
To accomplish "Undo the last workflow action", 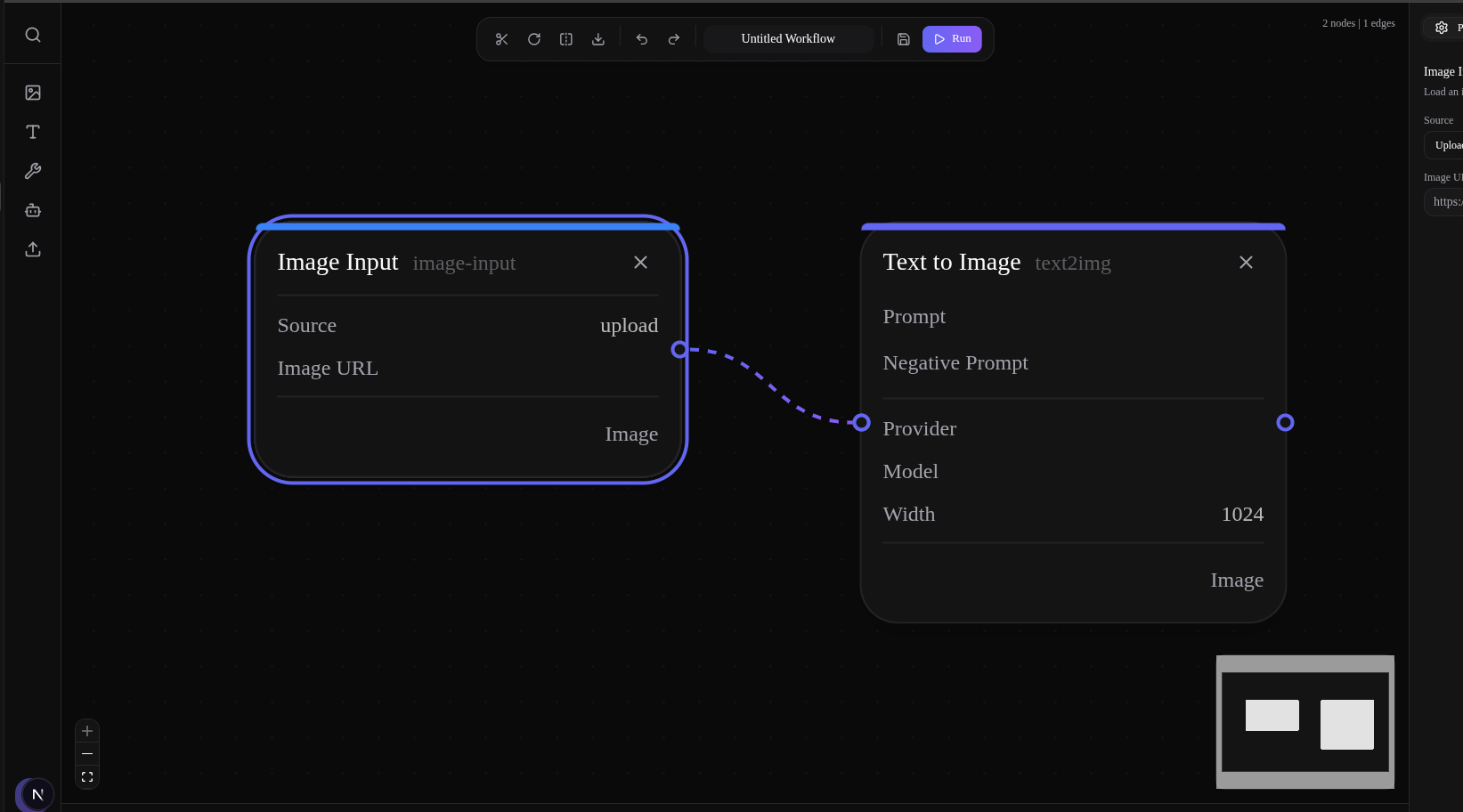I will tap(642, 39).
